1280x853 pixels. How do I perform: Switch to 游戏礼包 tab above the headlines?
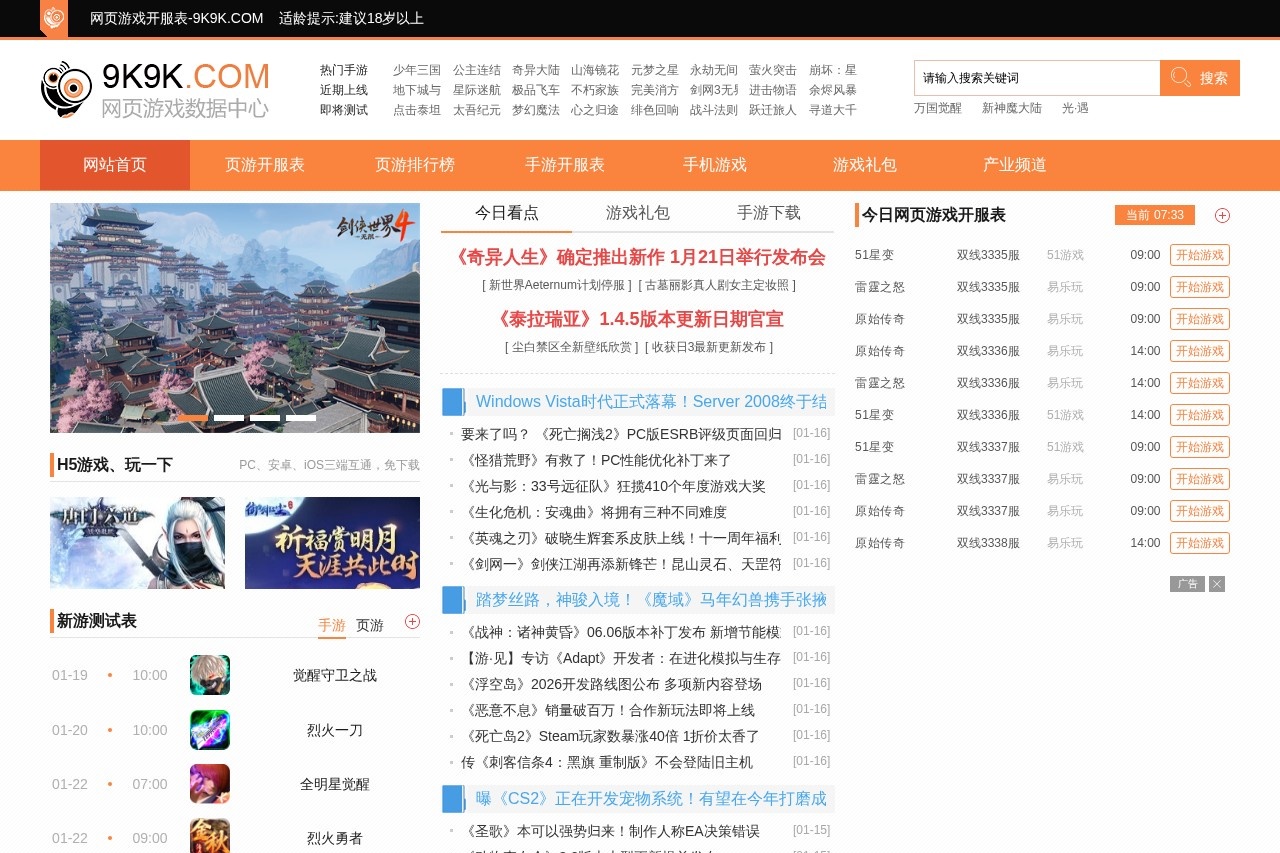pyautogui.click(x=638, y=213)
